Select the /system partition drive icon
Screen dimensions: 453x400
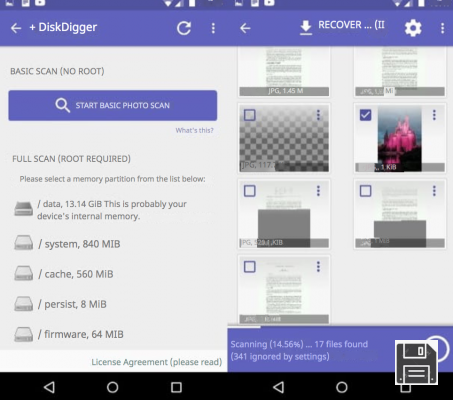24,243
